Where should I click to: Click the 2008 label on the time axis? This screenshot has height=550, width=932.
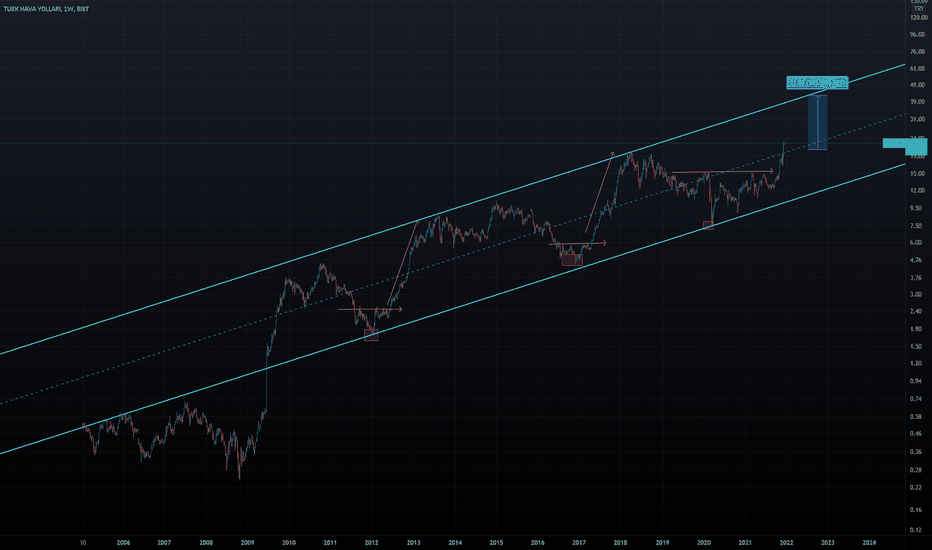tap(206, 542)
